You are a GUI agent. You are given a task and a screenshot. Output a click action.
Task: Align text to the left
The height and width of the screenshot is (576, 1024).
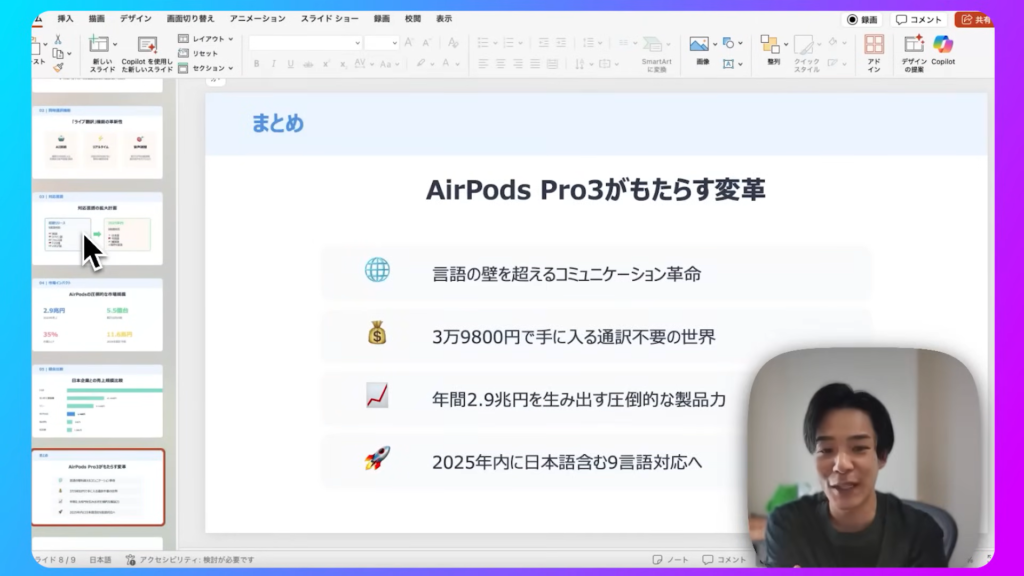click(x=483, y=64)
